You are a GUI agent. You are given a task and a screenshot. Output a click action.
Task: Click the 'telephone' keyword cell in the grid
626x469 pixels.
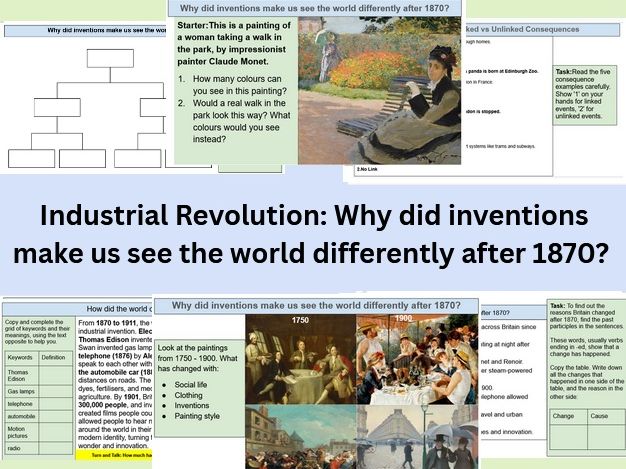click(x=20, y=404)
